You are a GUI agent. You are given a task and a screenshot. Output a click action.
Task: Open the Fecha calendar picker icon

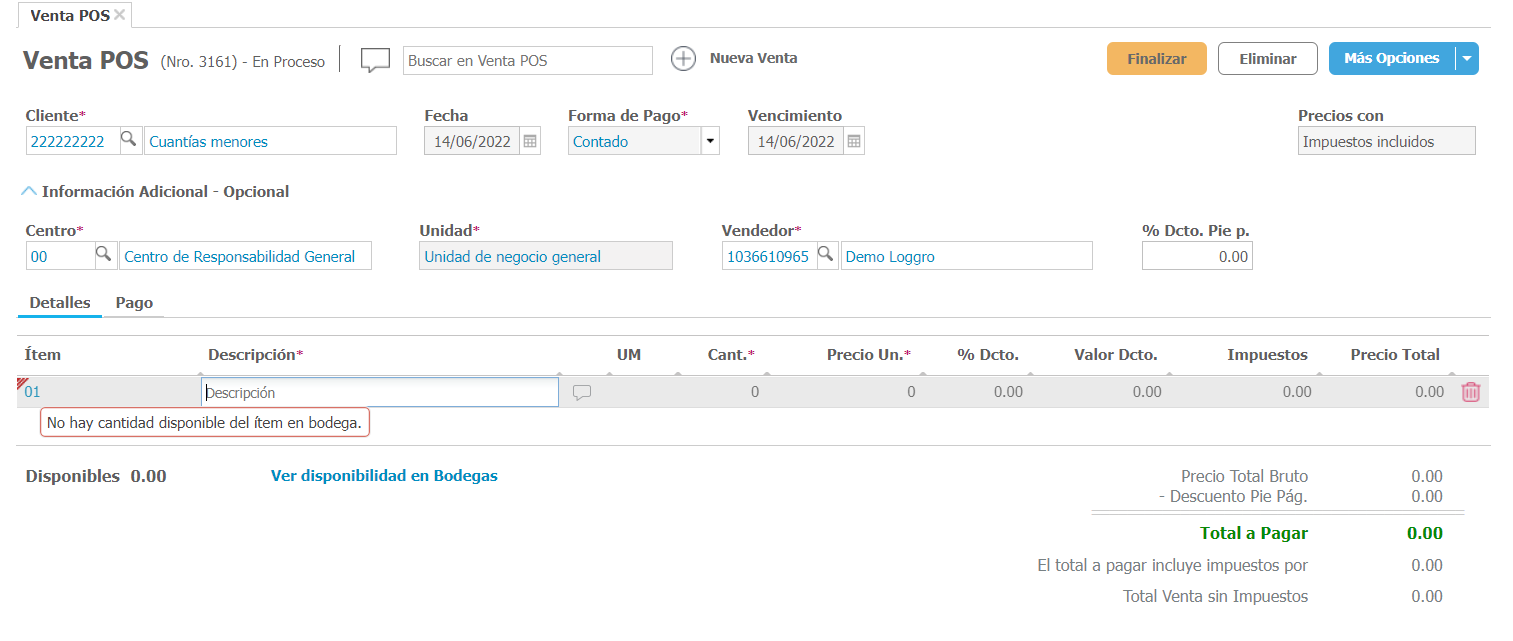click(530, 141)
